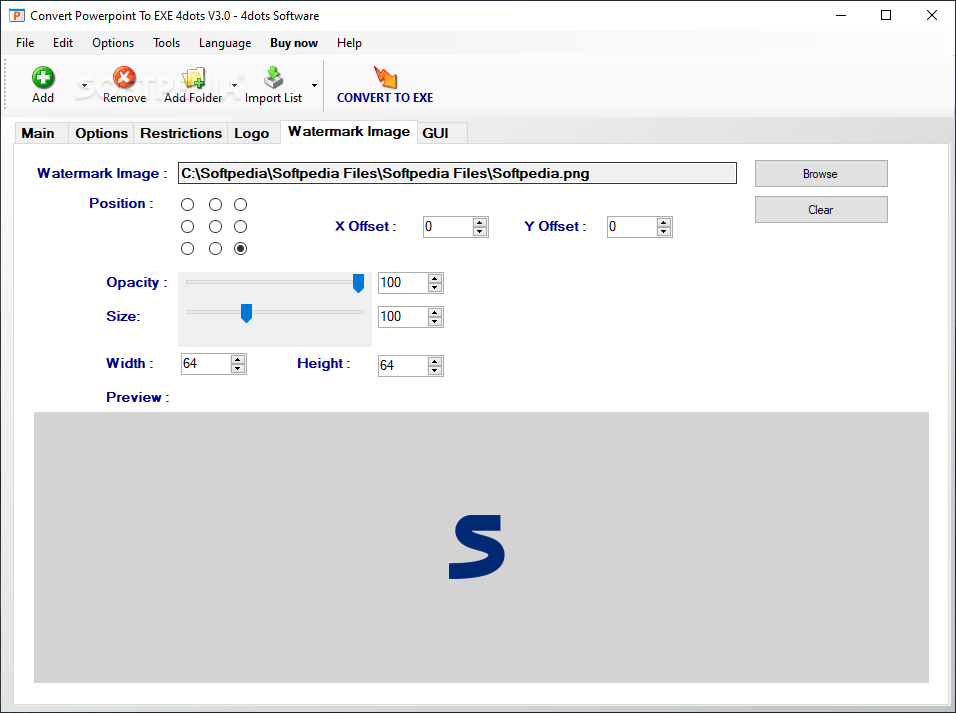The width and height of the screenshot is (956, 713).
Task: Select bottom-left position radio button
Action: point(187,248)
